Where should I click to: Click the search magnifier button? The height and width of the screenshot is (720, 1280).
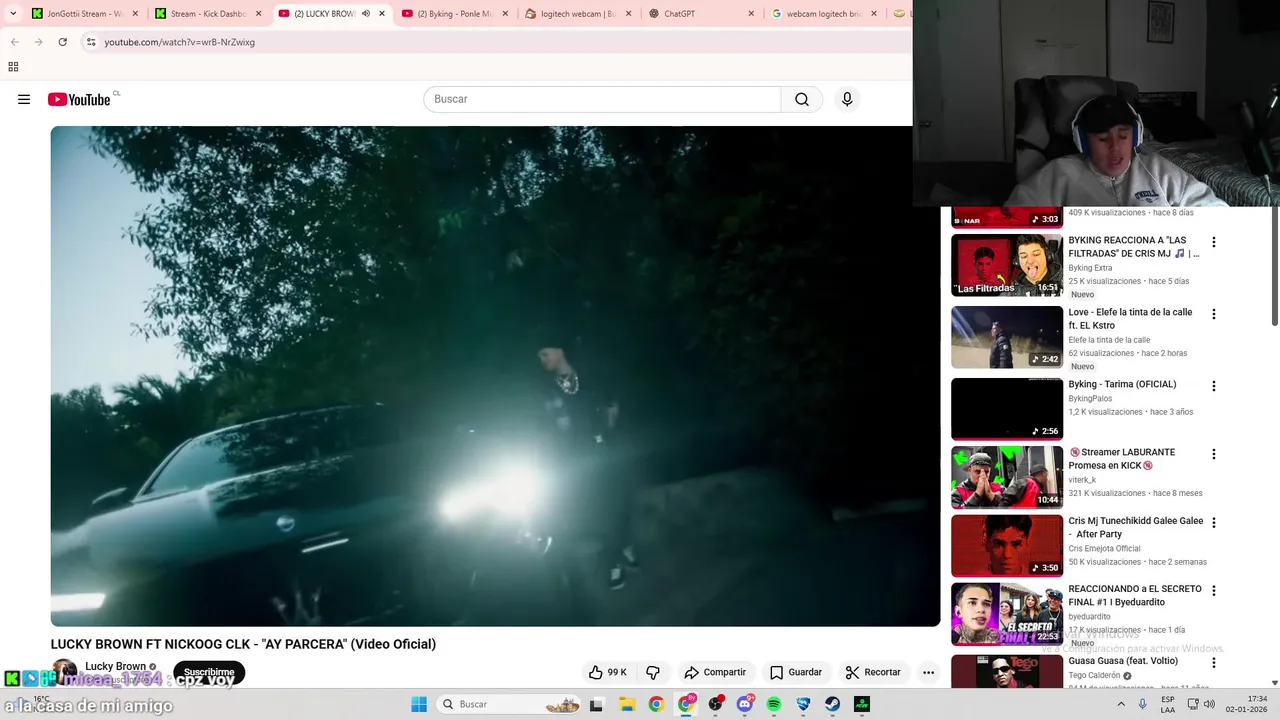802,99
